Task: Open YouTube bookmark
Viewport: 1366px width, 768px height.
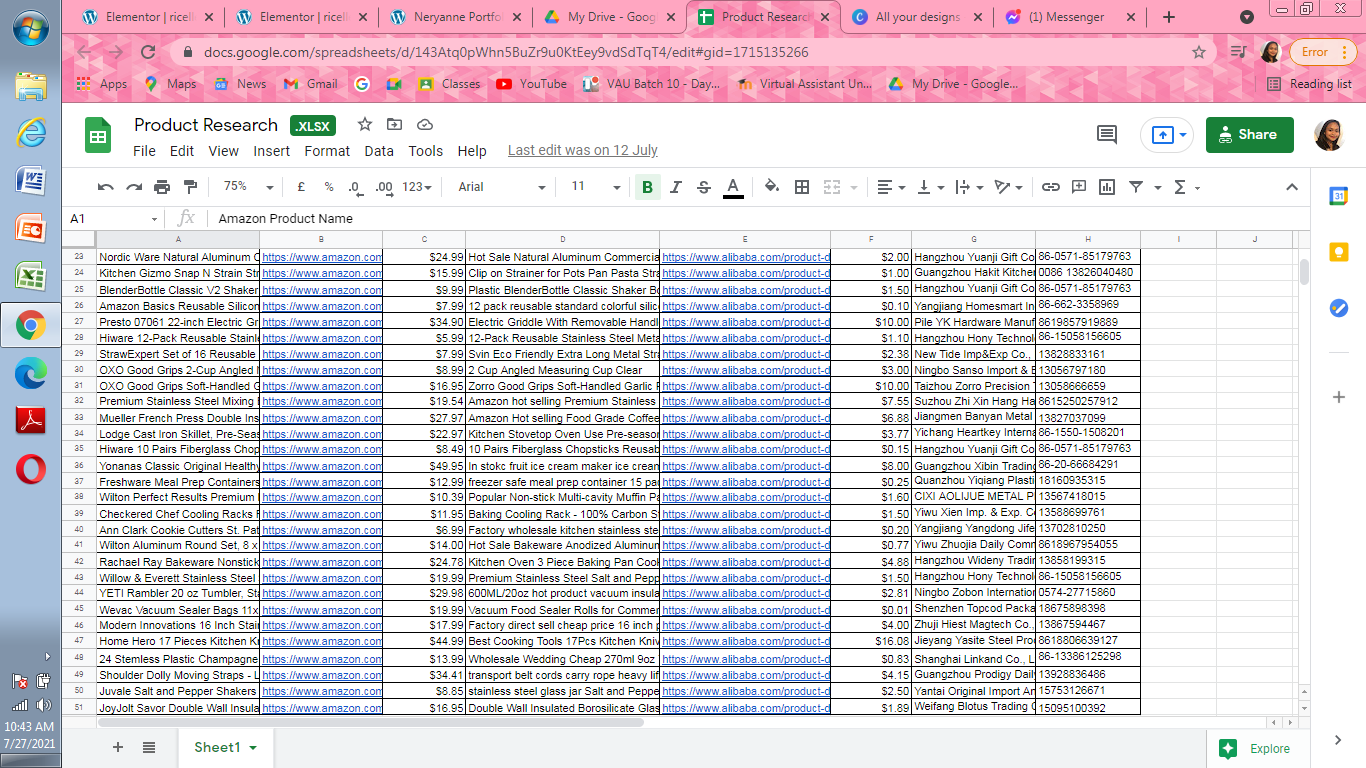Action: [530, 84]
